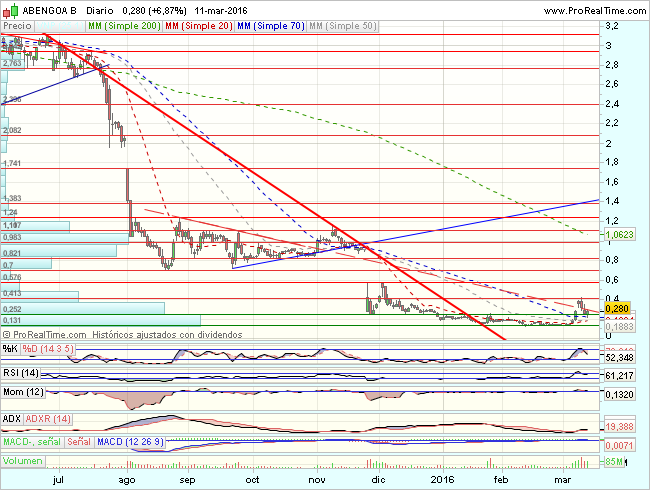Click the 1,4 price axis label
Viewport: 650px width, 490px height.
tap(612, 201)
